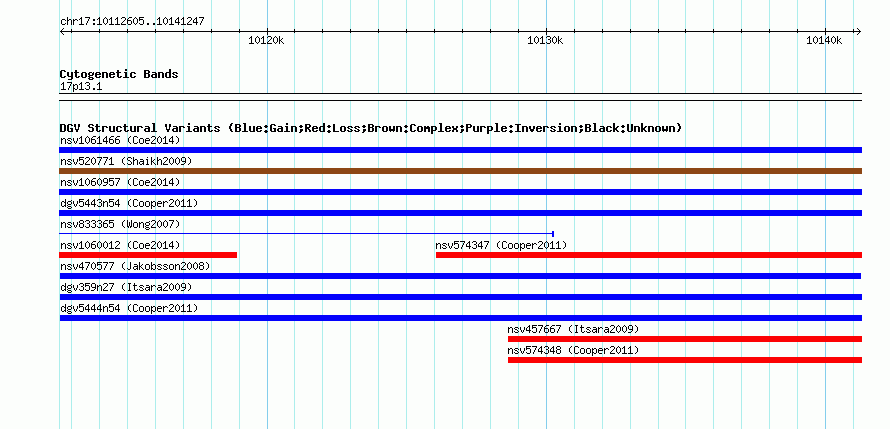Click the nsv1060957 (Coe2014) blue bar
Screen dimensions: 890x429
click(460, 192)
